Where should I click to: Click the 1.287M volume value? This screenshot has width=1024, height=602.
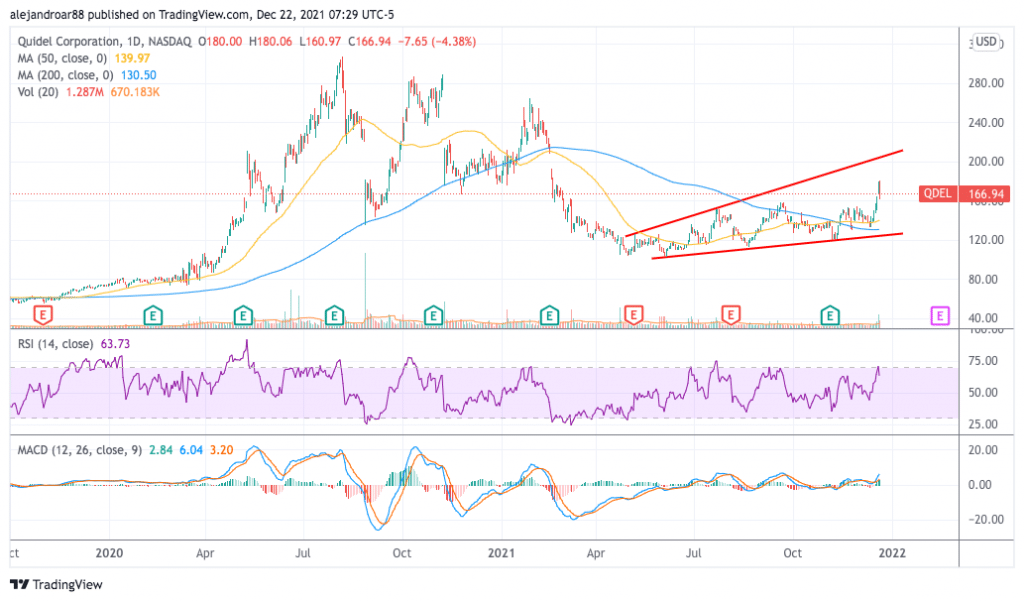pyautogui.click(x=85, y=92)
